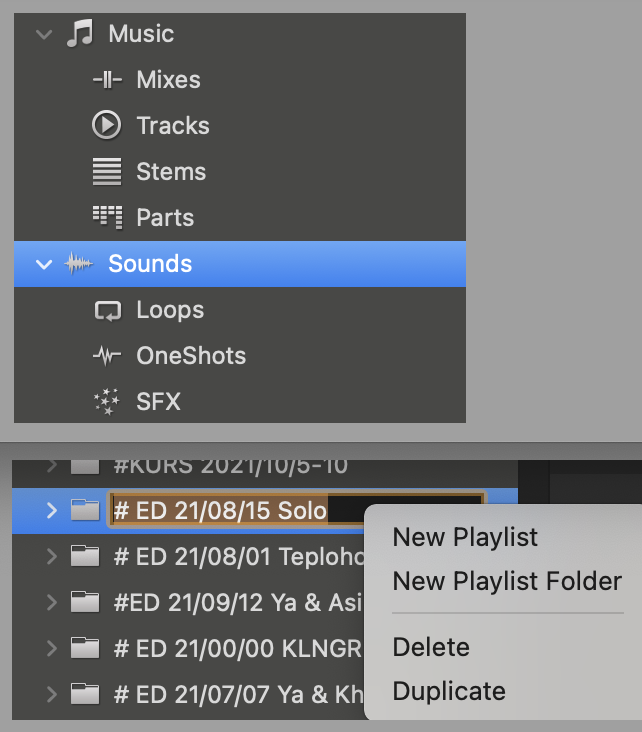Select the Loops loop-arrow icon
The height and width of the screenshot is (732, 642).
pos(106,310)
